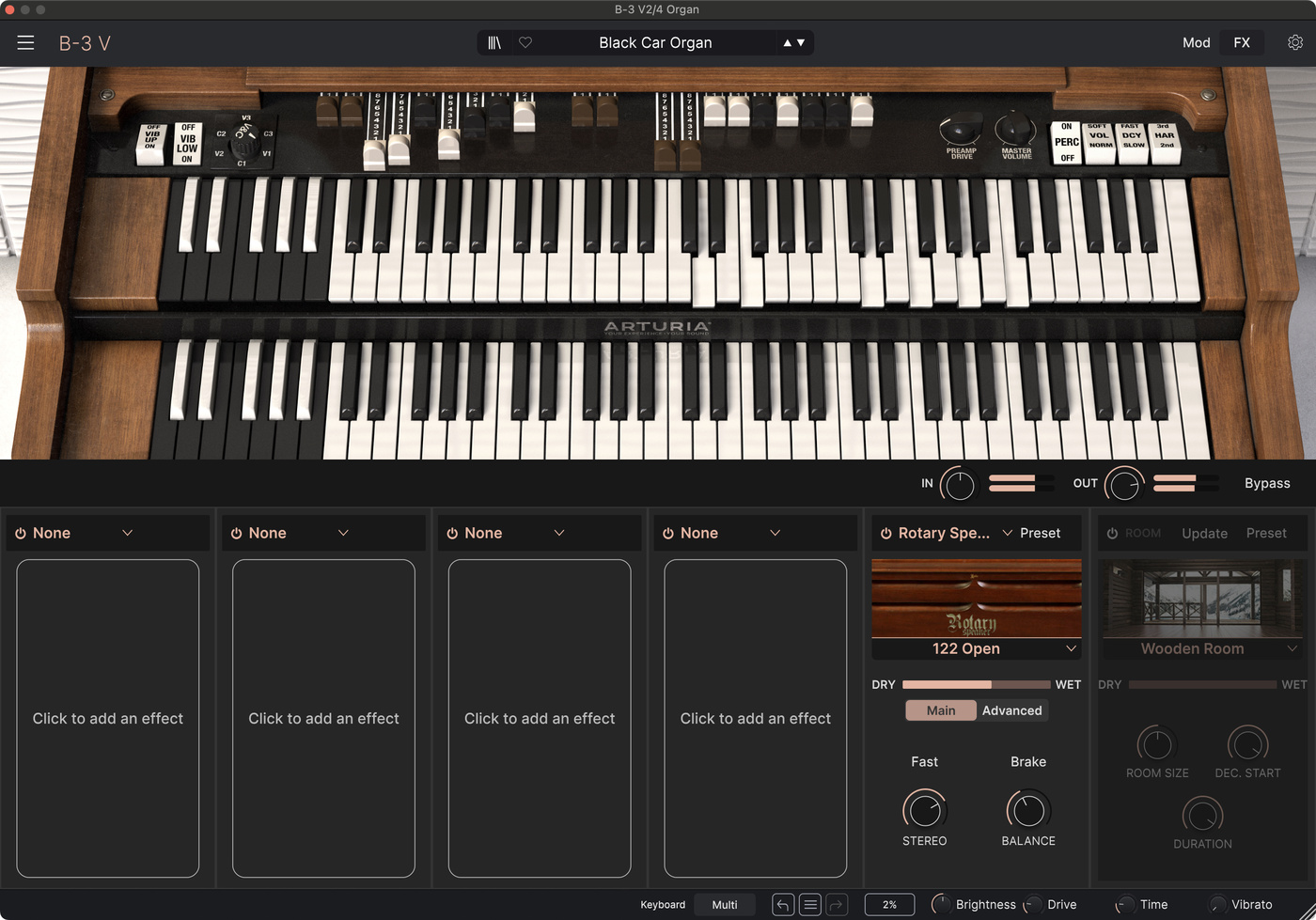
Task: Toggle power of first None effect slot
Action: coord(21,533)
